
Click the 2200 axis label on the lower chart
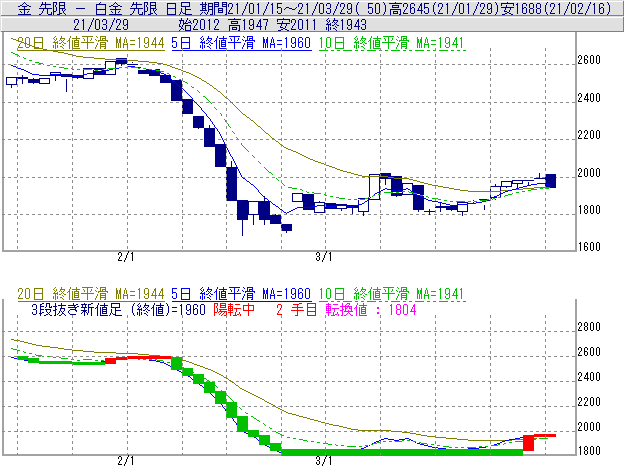589,402
